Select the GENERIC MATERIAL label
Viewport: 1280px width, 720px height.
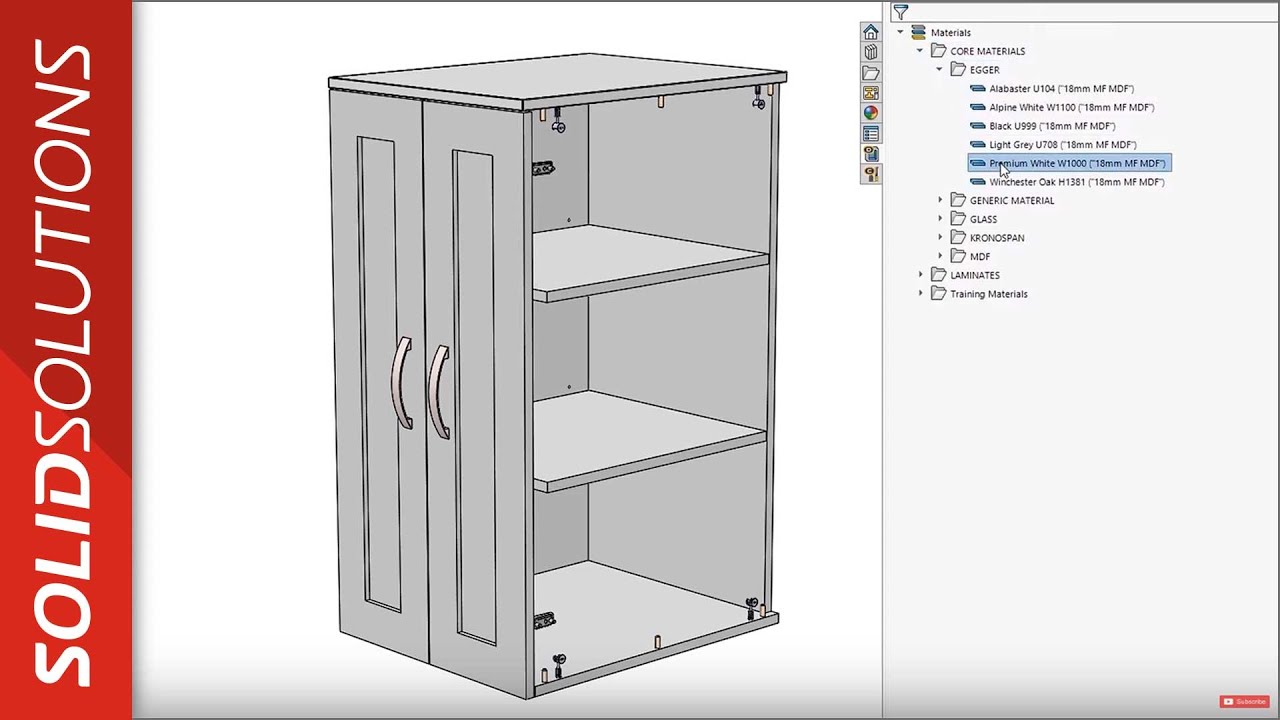point(1012,200)
